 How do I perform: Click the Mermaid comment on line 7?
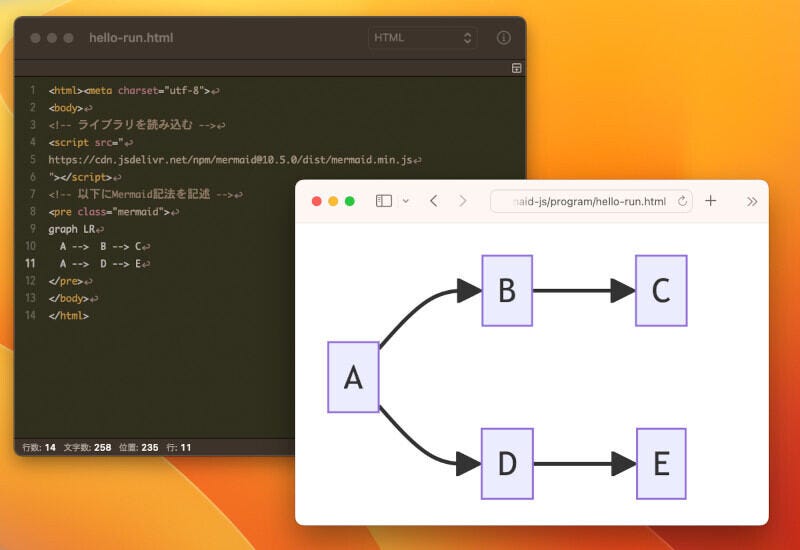pos(145,194)
